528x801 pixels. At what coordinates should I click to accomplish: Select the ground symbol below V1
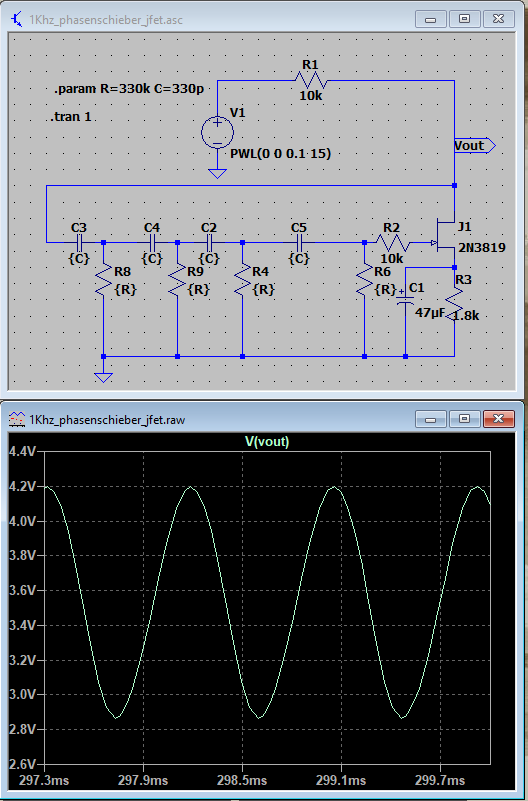[218, 174]
